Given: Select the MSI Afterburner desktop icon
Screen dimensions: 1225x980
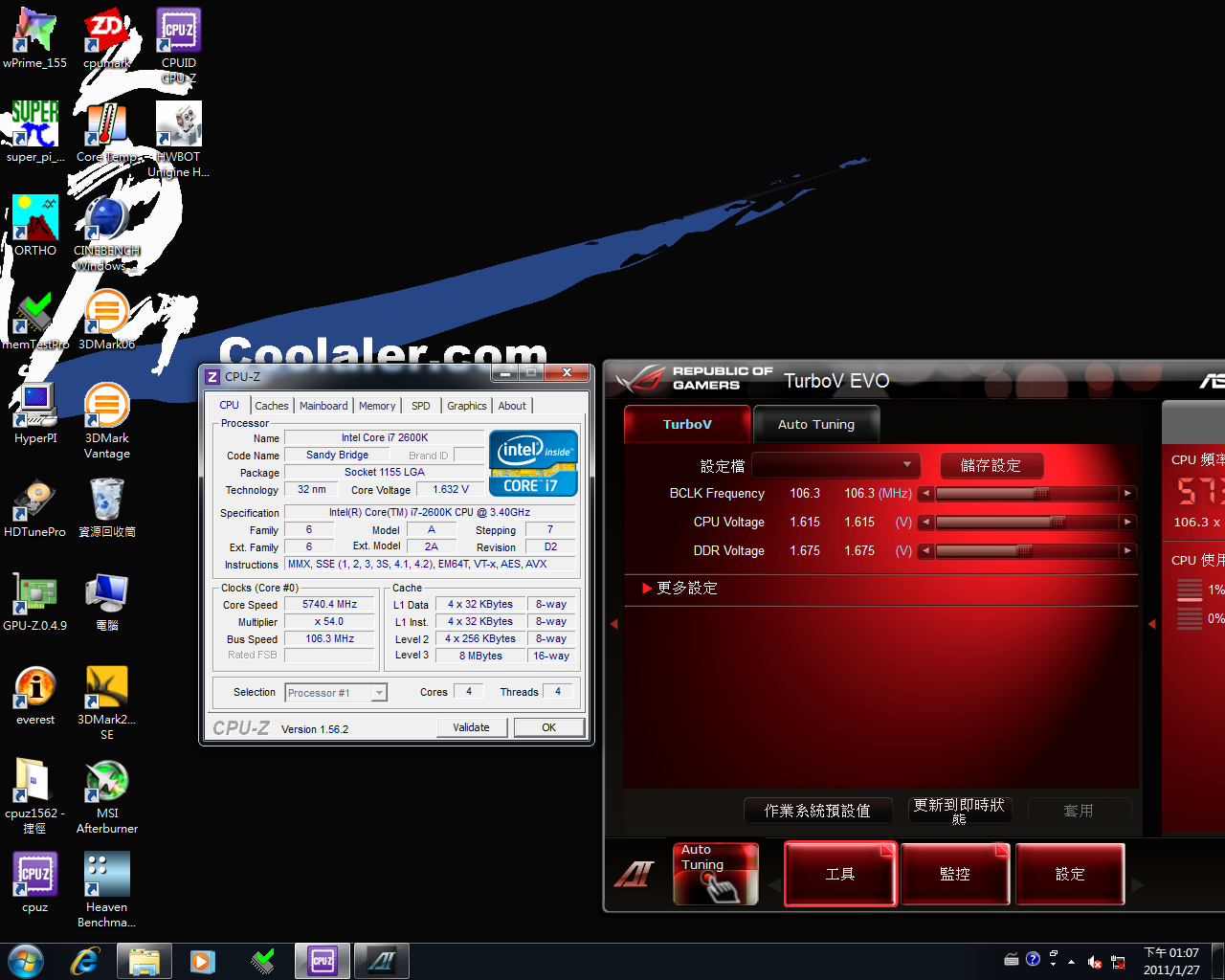Looking at the screenshot, I should (107, 796).
